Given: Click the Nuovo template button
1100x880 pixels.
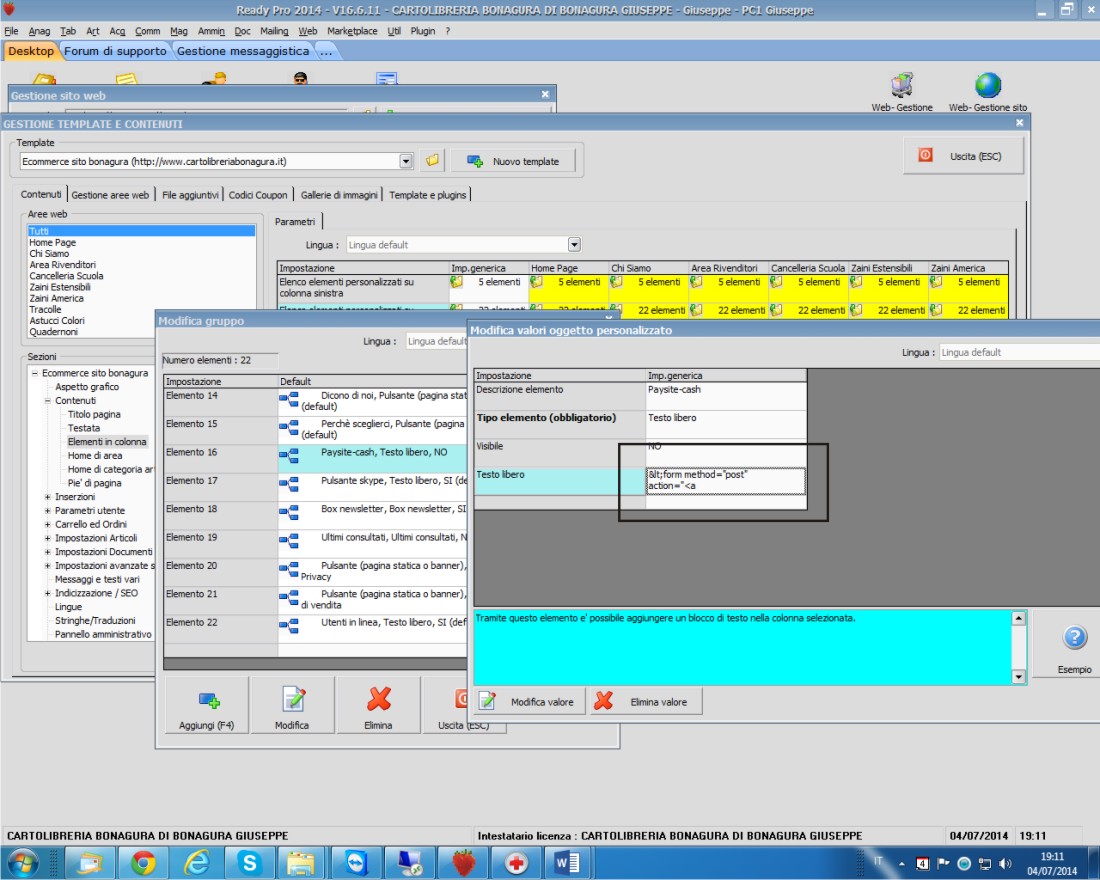Looking at the screenshot, I should 515,161.
